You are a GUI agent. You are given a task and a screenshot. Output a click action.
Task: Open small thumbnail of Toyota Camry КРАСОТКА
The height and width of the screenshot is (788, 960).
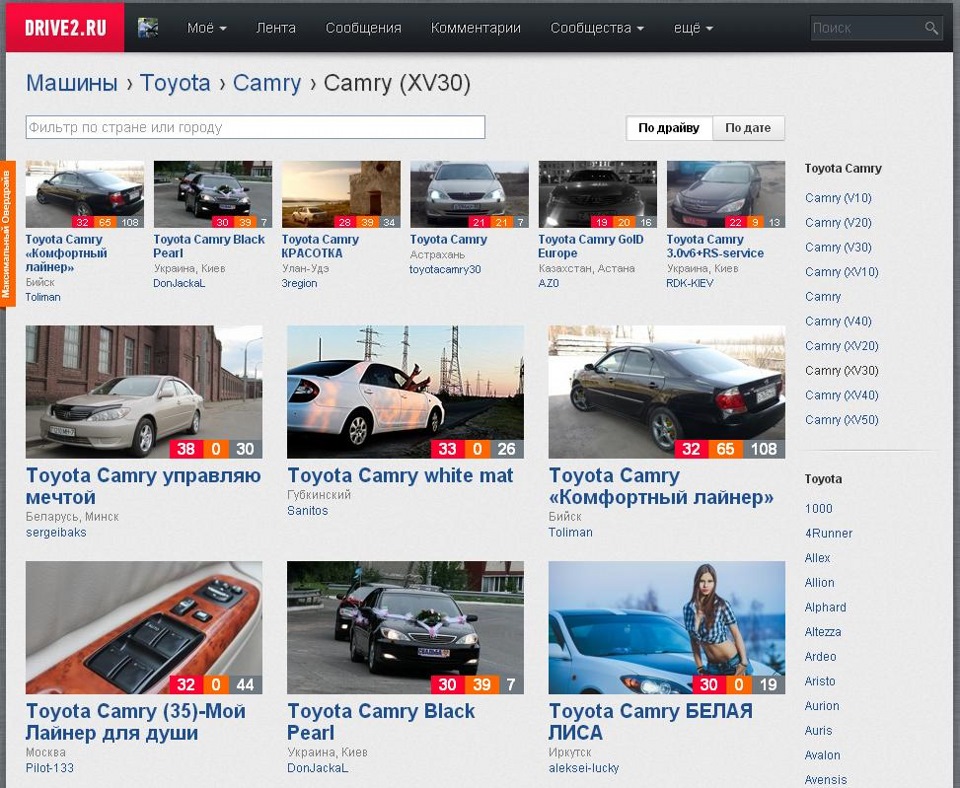pyautogui.click(x=341, y=194)
